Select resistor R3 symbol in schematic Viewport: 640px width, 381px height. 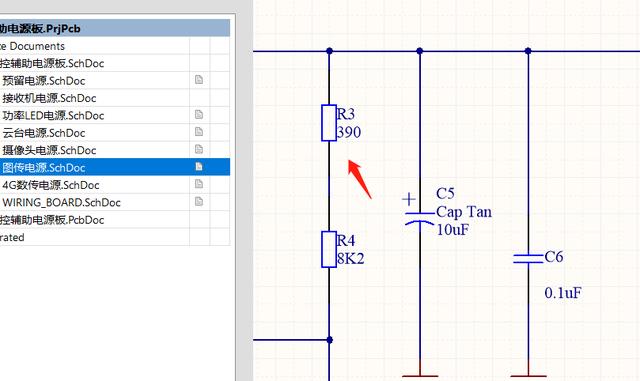point(329,123)
